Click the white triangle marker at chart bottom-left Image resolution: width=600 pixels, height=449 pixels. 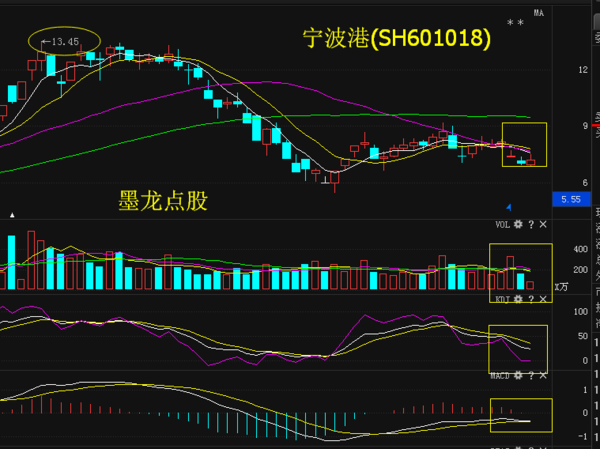pyautogui.click(x=12, y=215)
